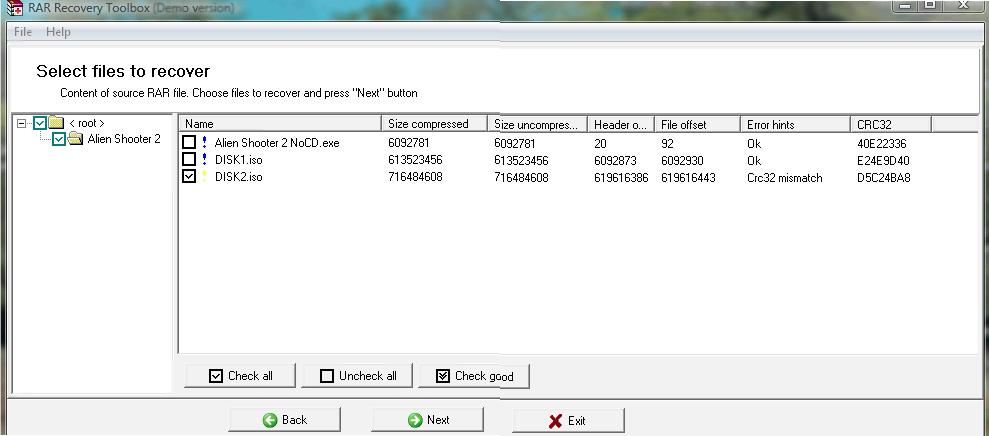Image resolution: width=989 pixels, height=436 pixels.
Task: Click the Exit button with red X
Action: click(567, 420)
